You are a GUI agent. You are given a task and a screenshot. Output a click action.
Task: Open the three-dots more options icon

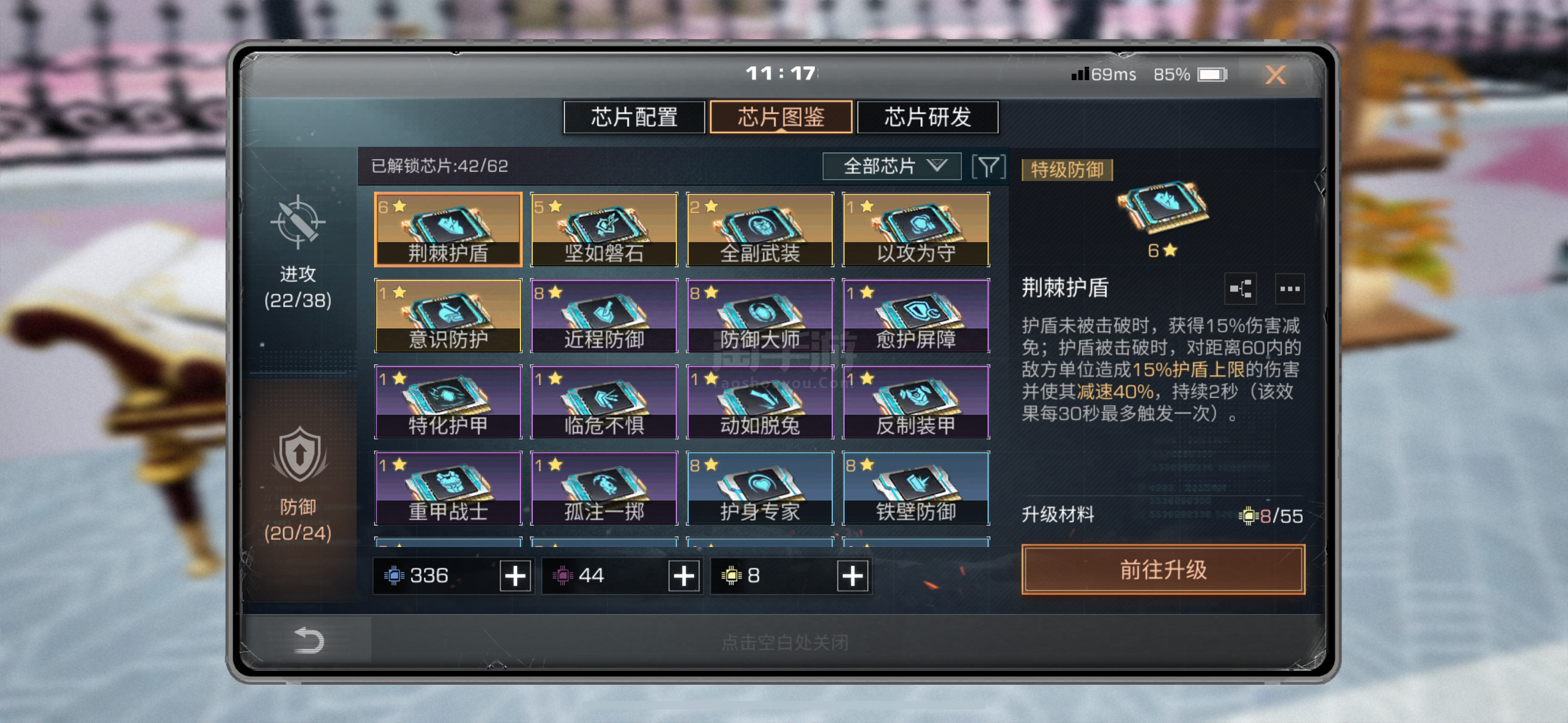1289,289
